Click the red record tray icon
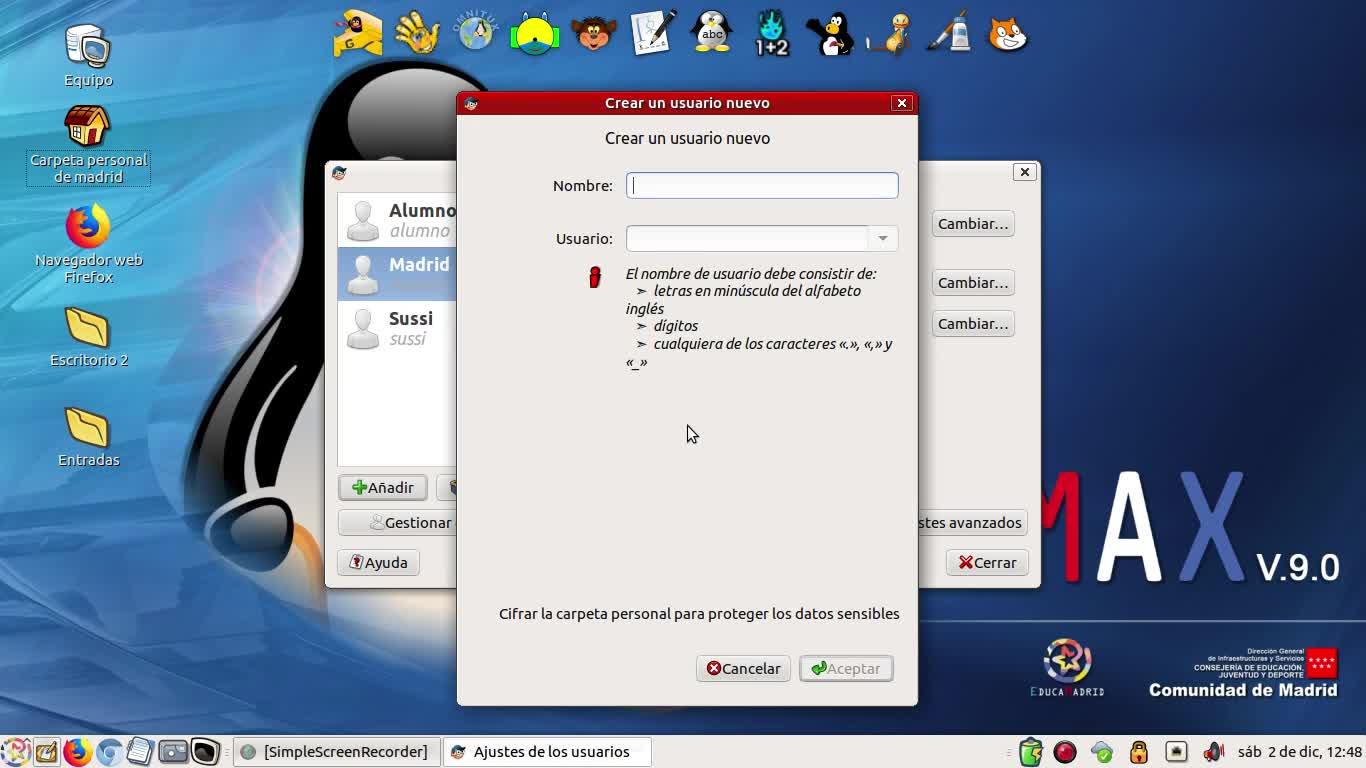The width and height of the screenshot is (1366, 768). tap(1065, 751)
